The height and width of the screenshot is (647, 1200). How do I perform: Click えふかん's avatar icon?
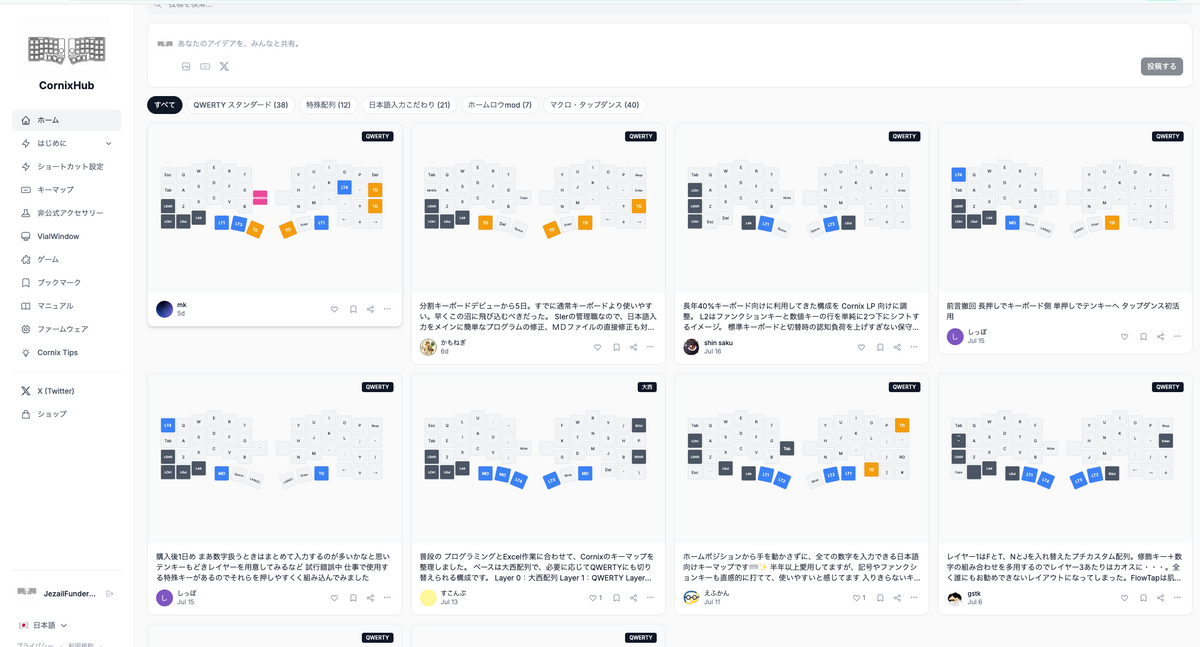tap(692, 597)
